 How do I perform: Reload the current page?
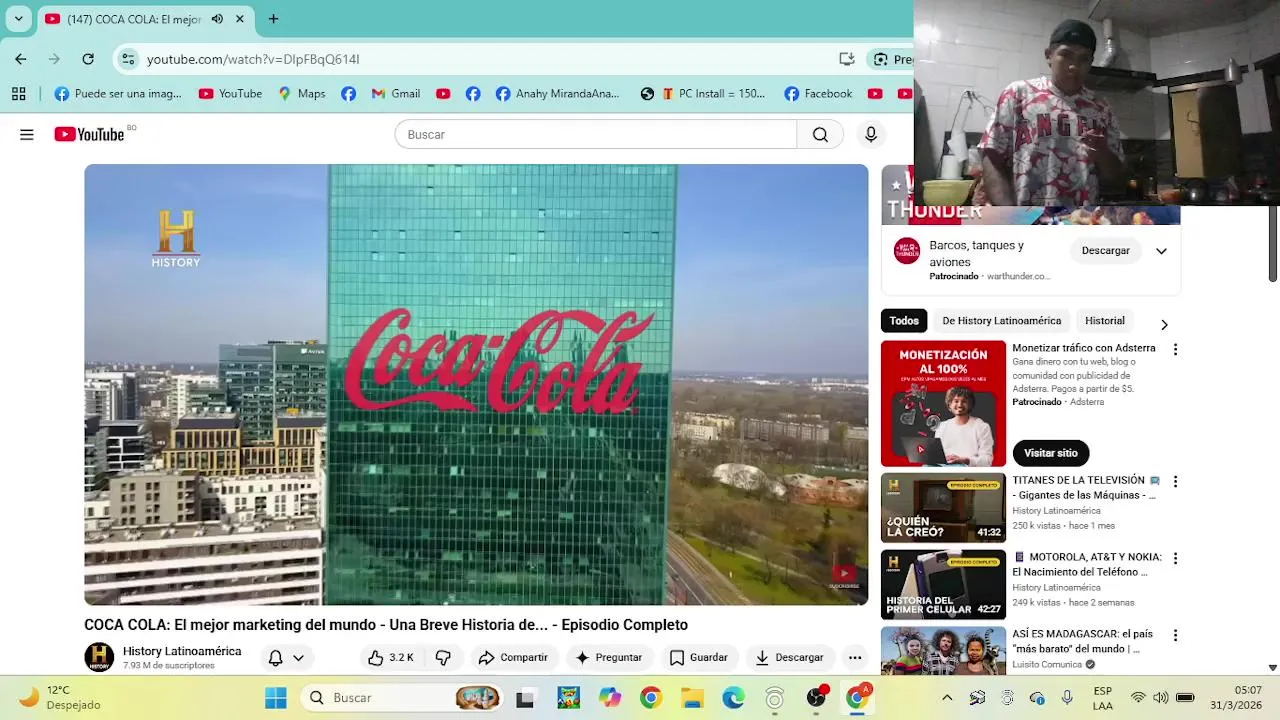tap(88, 59)
